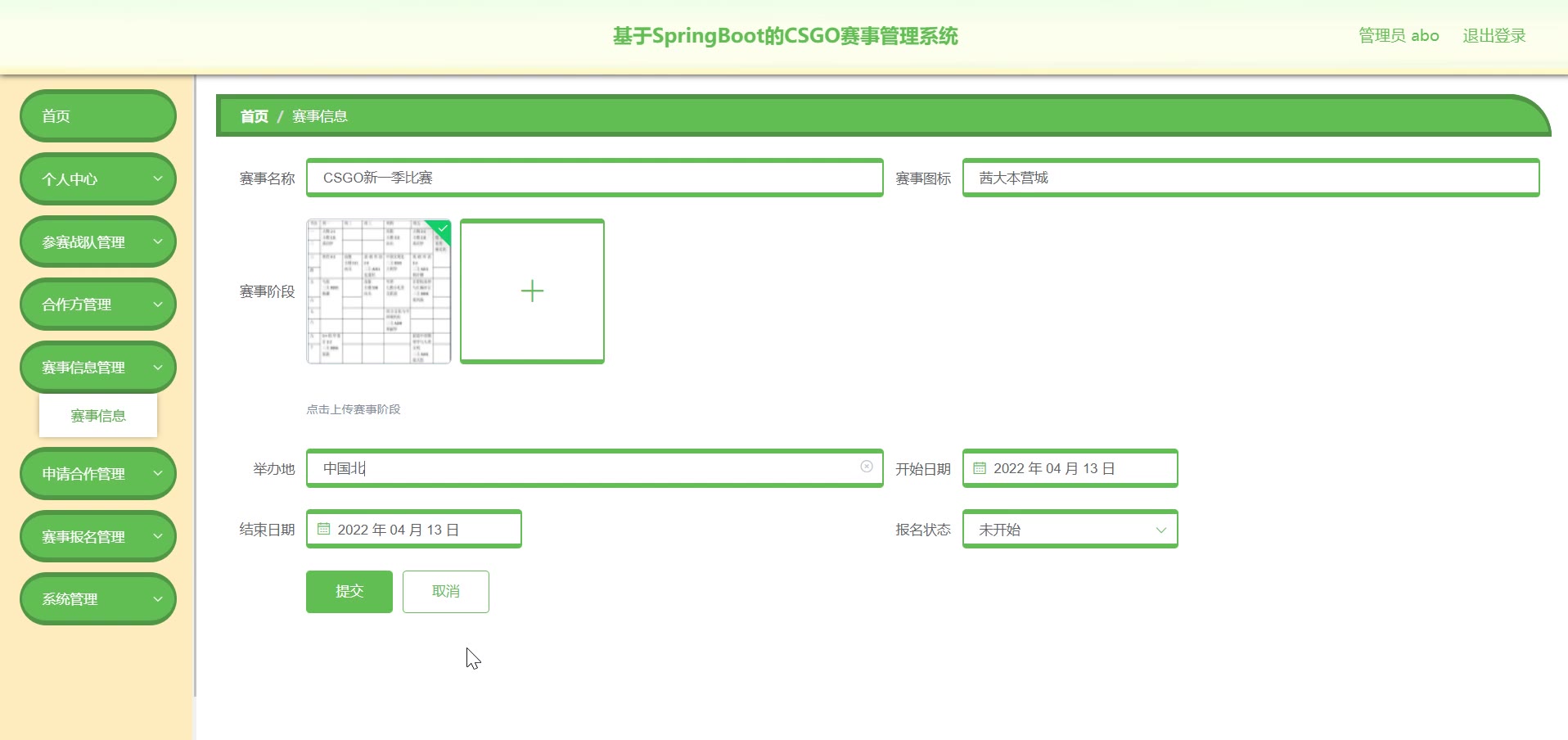Click 管理员 abo account label
Screen dimensions: 1568x740
click(x=1399, y=35)
